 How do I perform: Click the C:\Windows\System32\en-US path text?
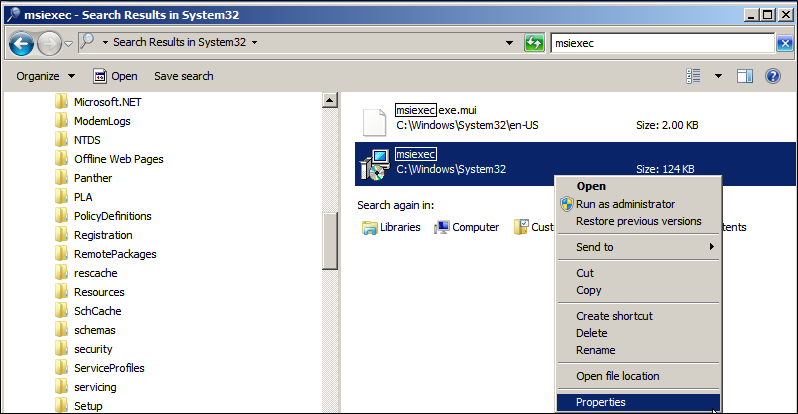point(467,125)
